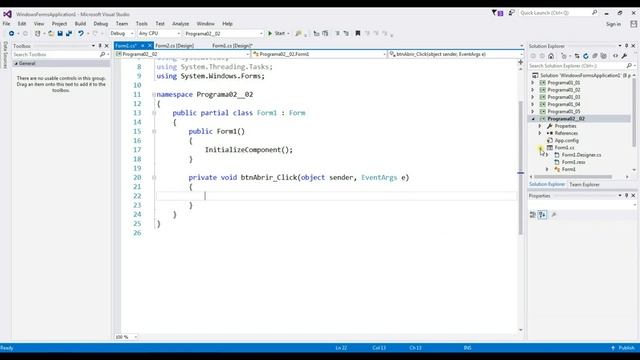
Task: Open the Analyze menu
Action: (180, 24)
